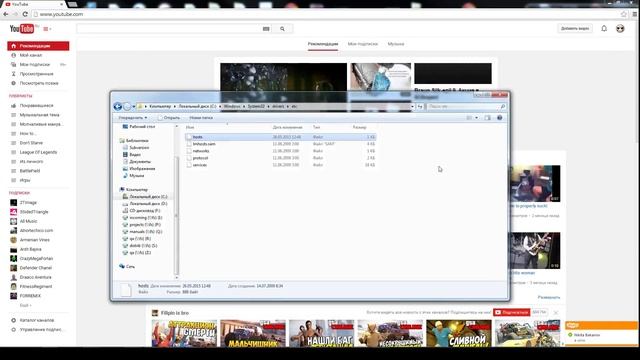Open the Упорядочить dropdown in Explorer
The image size is (640, 360).
pyautogui.click(x=133, y=118)
